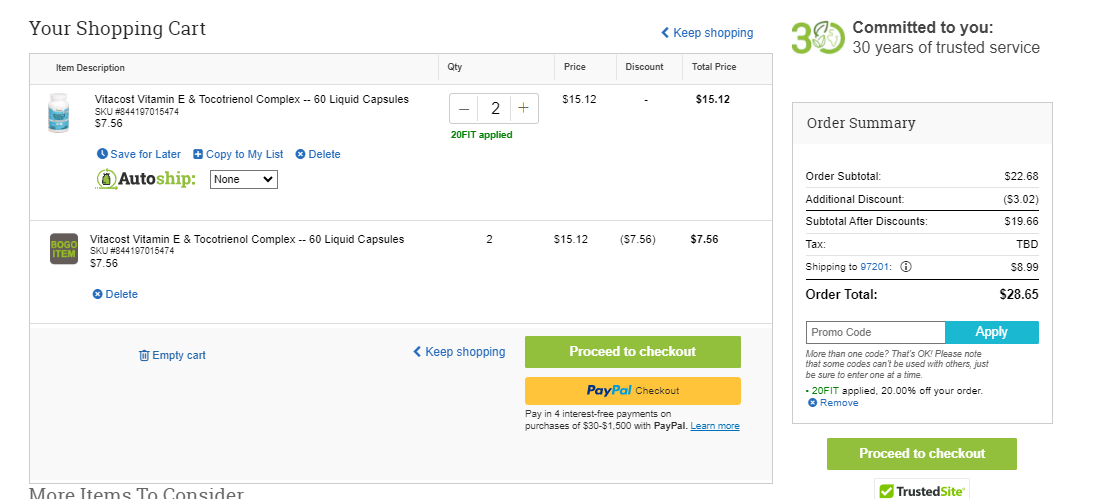Image resolution: width=1110 pixels, height=499 pixels.
Task: Open BOGO Vitamin E product title
Action: point(247,239)
